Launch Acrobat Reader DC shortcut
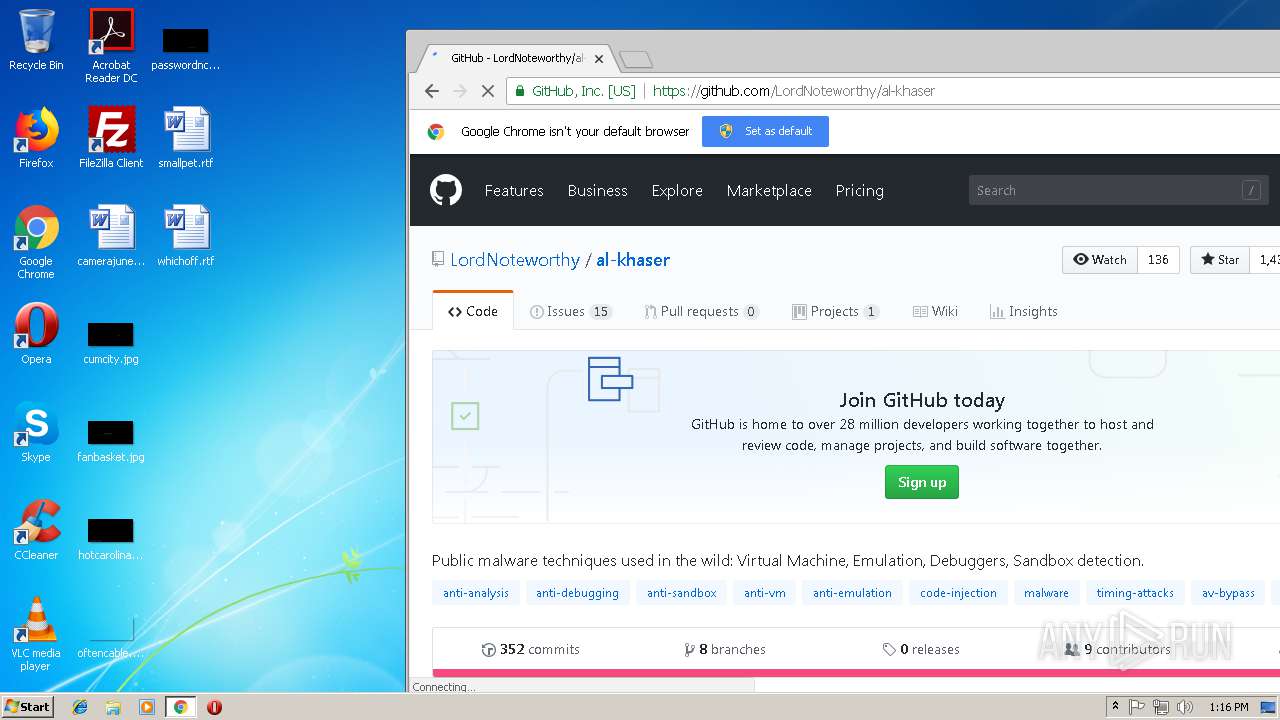The width and height of the screenshot is (1280, 720). point(111,45)
